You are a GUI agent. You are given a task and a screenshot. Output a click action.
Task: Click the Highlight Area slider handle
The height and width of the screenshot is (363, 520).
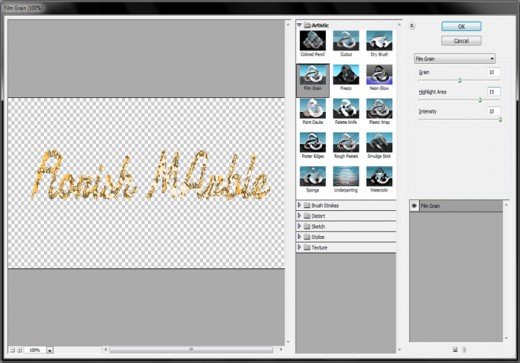coord(480,100)
